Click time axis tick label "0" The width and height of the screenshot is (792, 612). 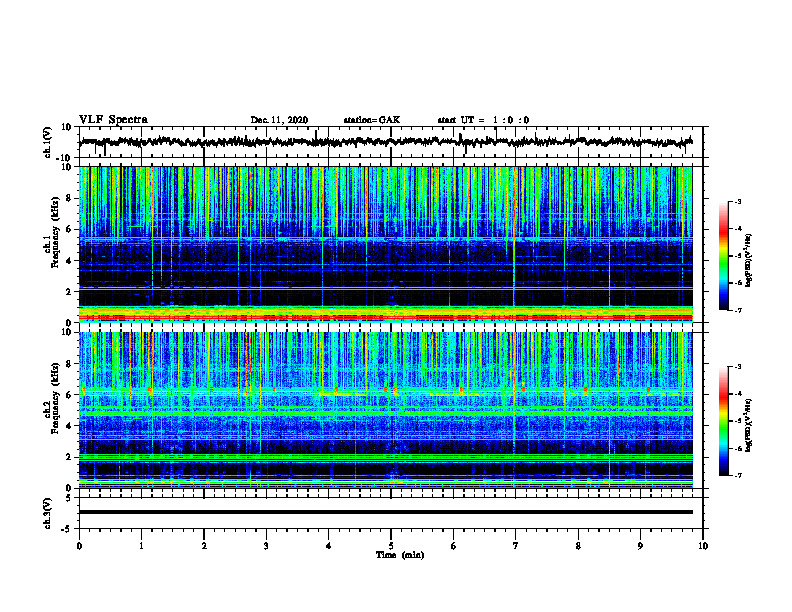[x=79, y=546]
